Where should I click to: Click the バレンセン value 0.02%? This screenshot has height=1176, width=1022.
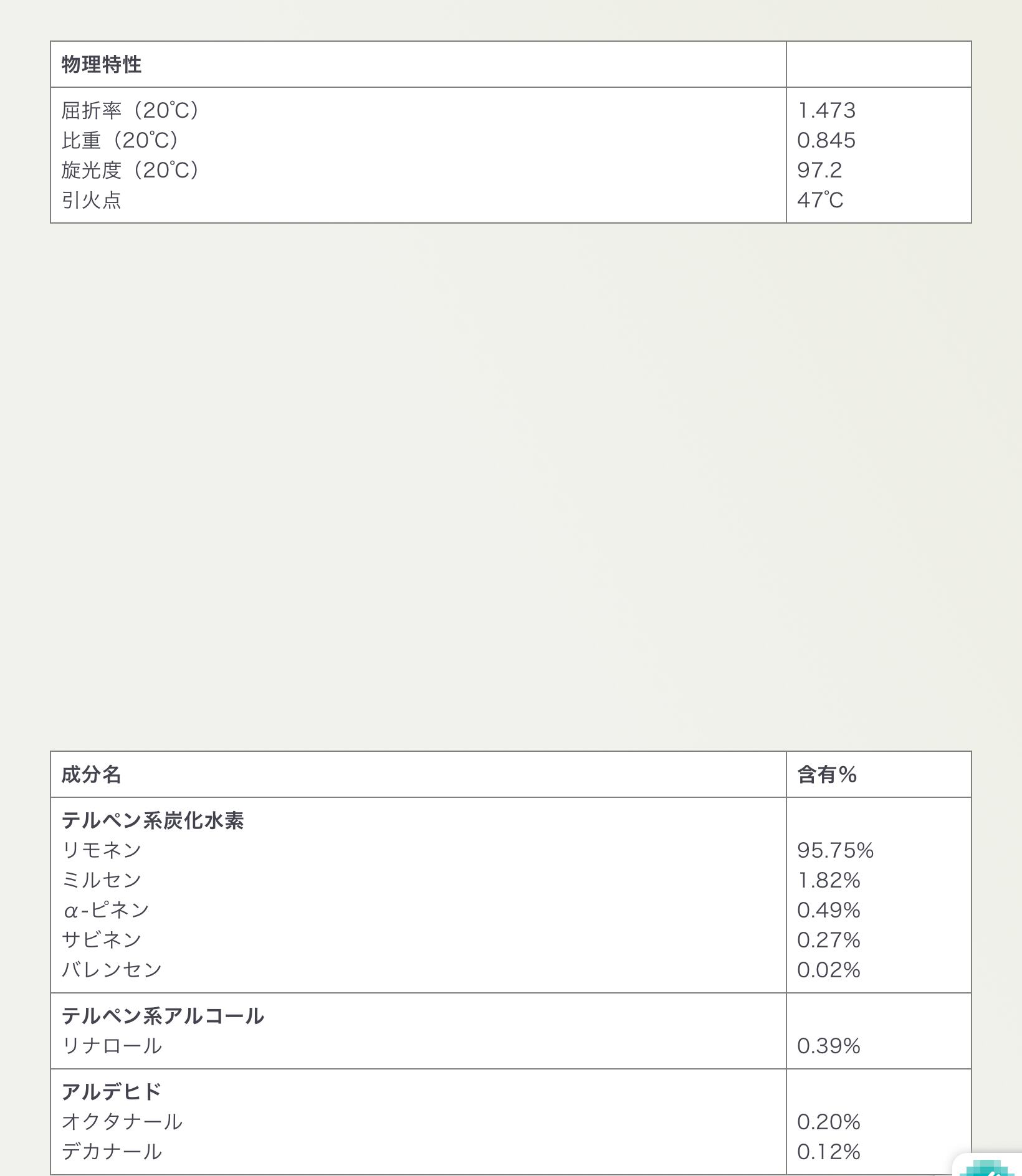point(828,970)
